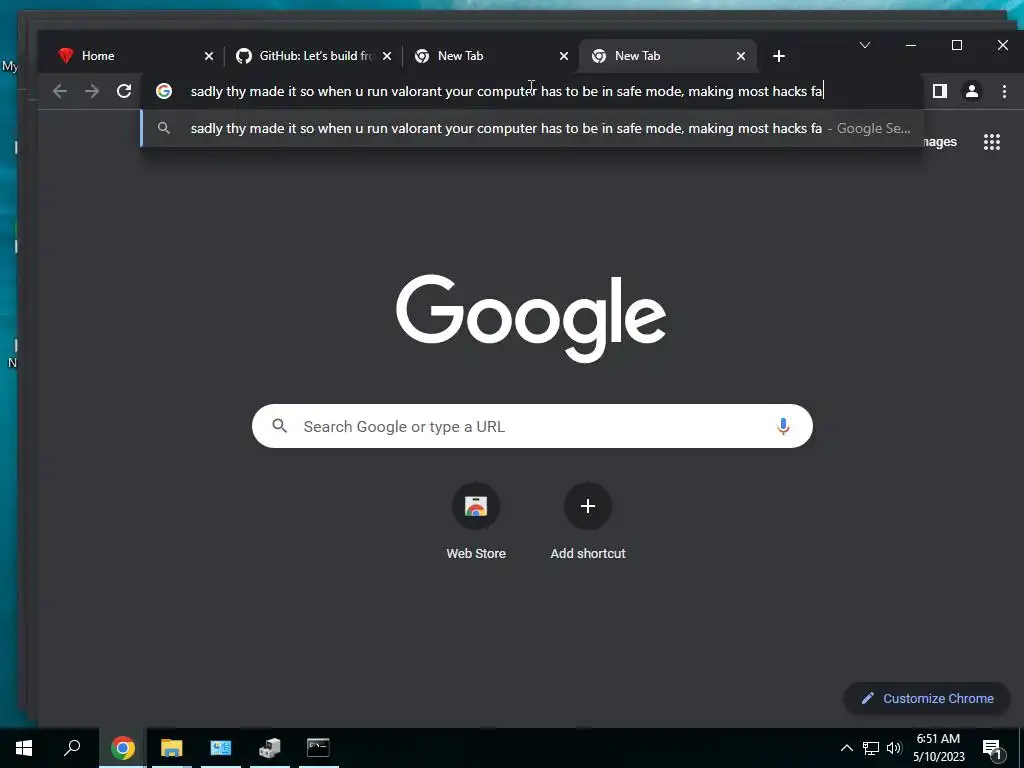Open the Web Store shortcut
This screenshot has width=1024, height=768.
[x=476, y=521]
